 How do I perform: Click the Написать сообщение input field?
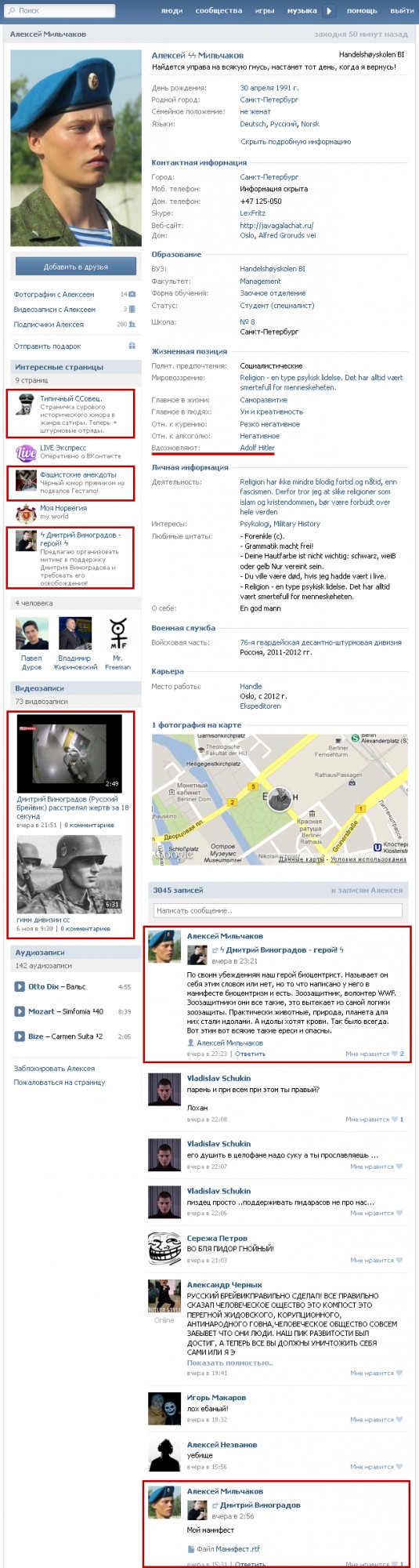277,910
